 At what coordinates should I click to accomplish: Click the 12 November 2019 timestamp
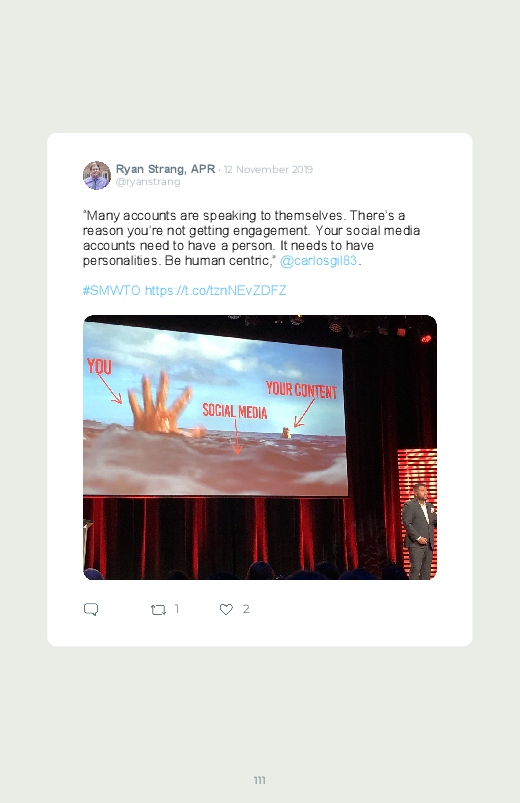(x=268, y=170)
